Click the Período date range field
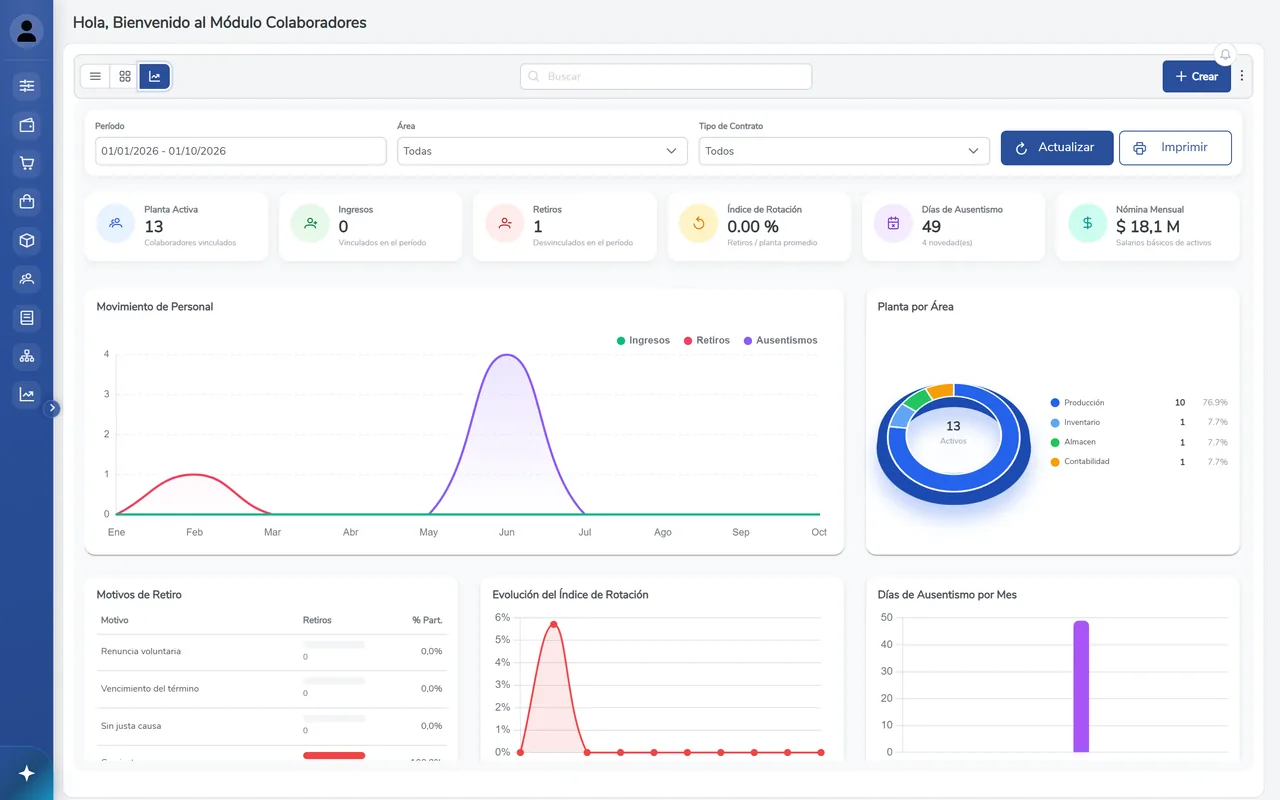Screen dimensions: 1280x800 coord(241,151)
